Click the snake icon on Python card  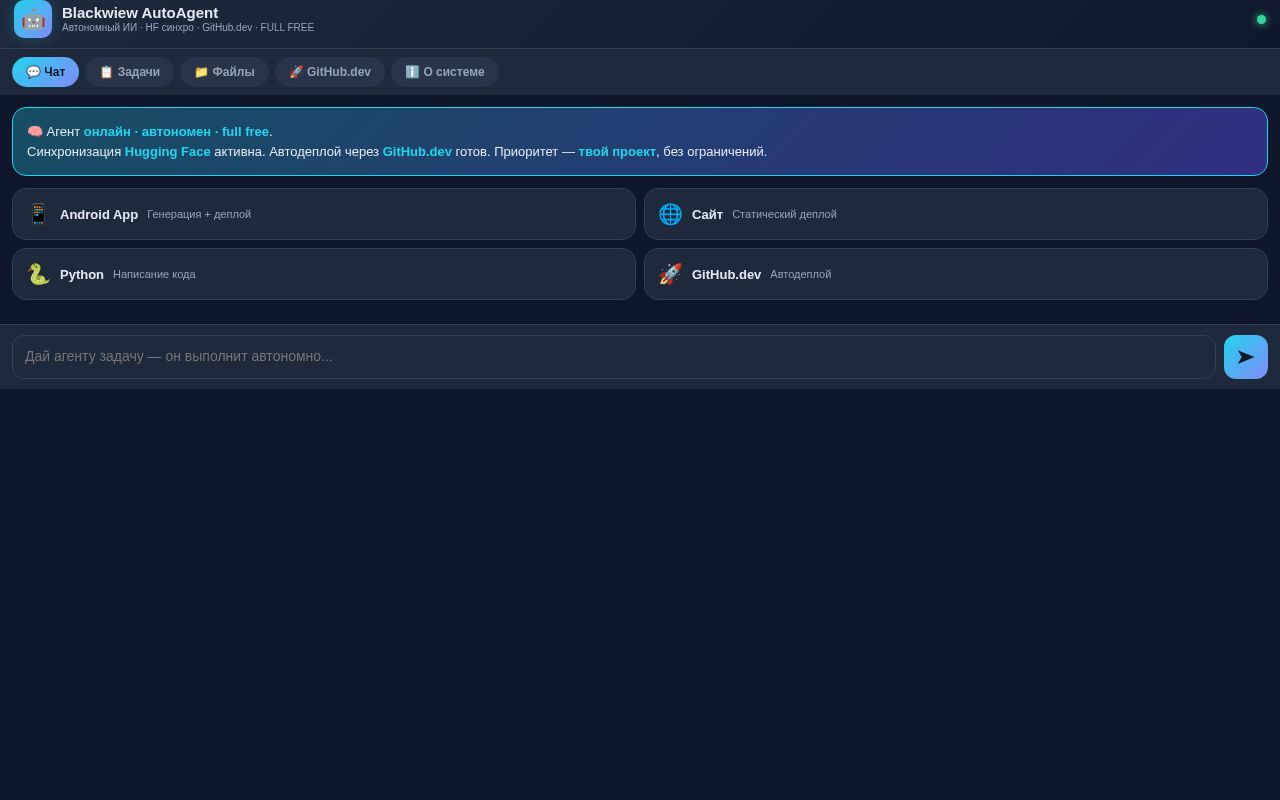(x=38, y=274)
